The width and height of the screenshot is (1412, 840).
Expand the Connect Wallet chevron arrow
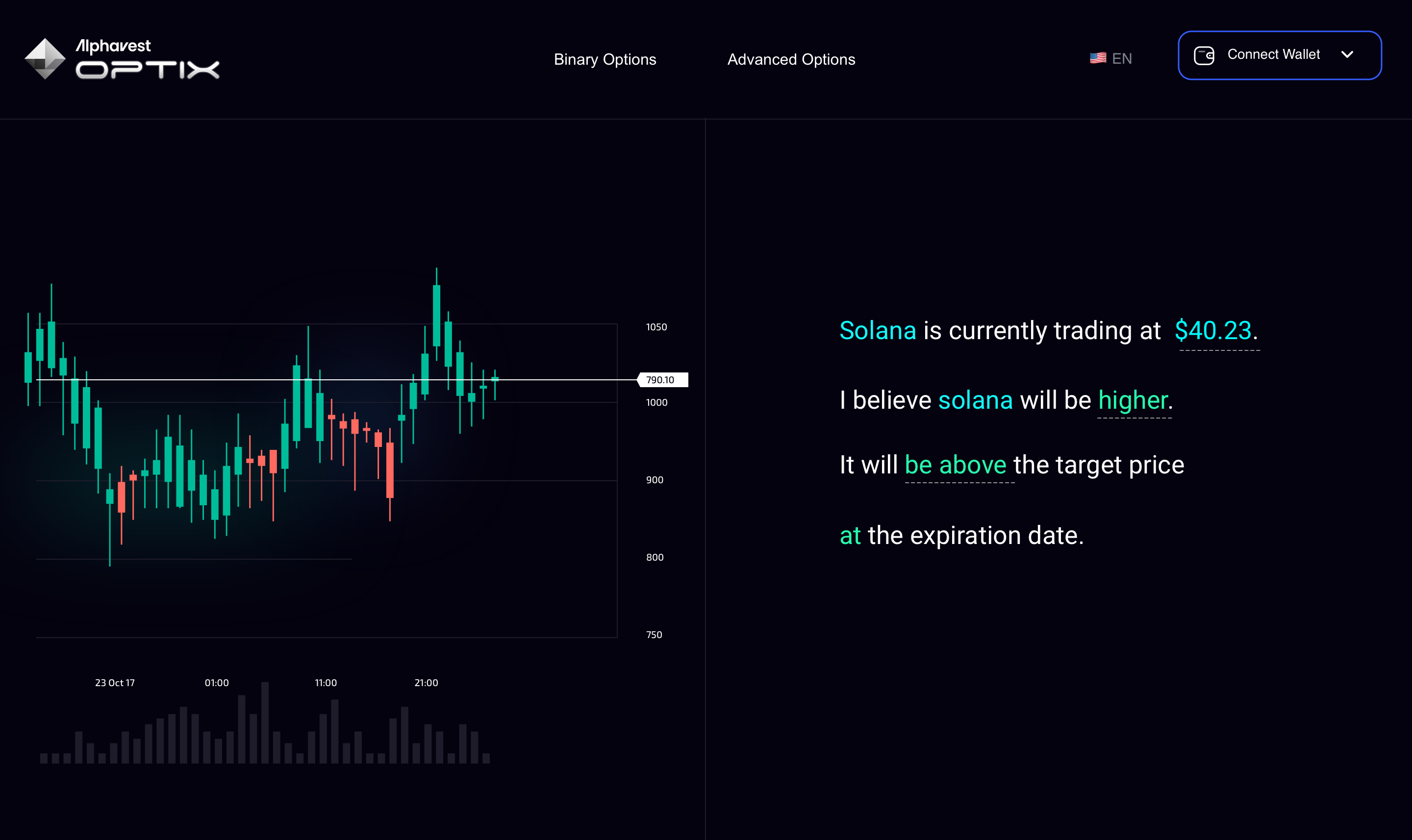1347,55
